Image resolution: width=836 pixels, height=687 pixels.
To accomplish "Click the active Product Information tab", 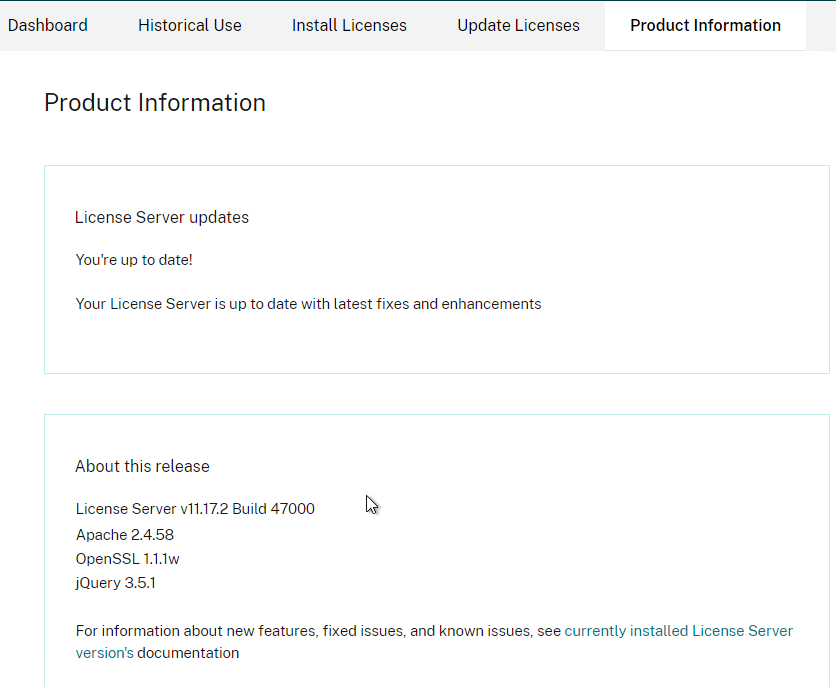I will pos(705,26).
